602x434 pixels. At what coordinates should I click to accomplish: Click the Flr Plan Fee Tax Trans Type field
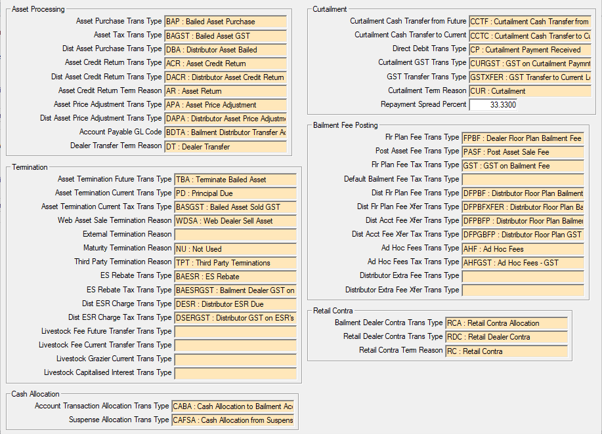click(x=523, y=166)
